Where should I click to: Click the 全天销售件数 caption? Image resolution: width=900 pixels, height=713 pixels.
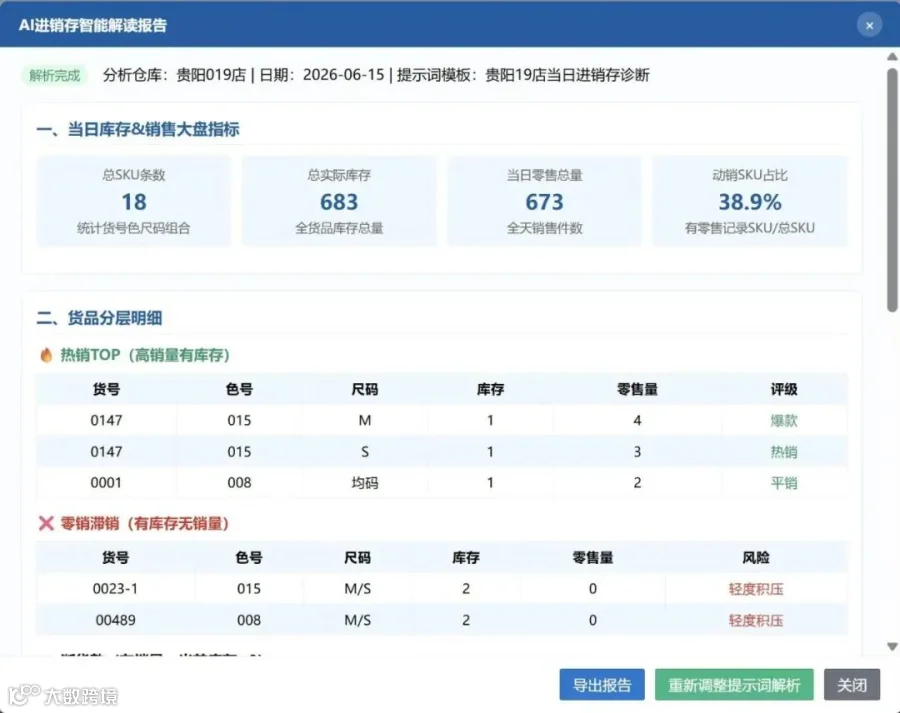click(x=544, y=228)
